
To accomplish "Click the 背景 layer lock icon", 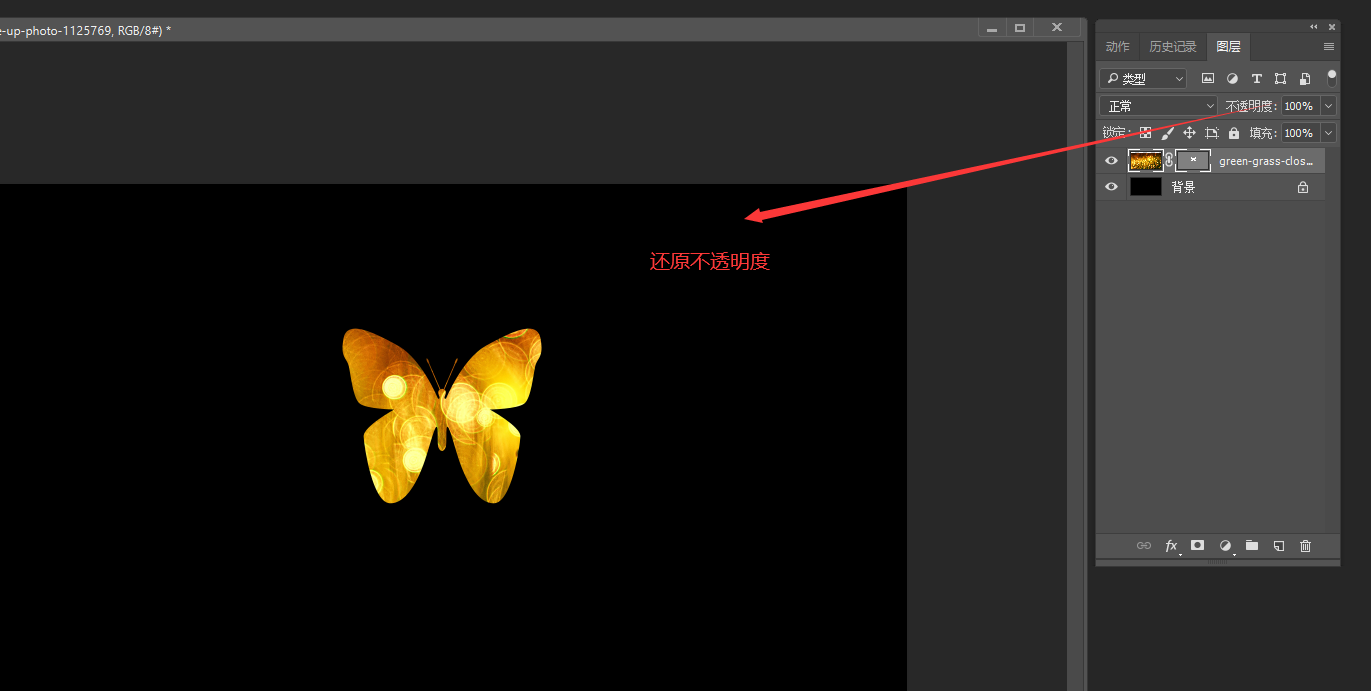I will (x=1303, y=187).
